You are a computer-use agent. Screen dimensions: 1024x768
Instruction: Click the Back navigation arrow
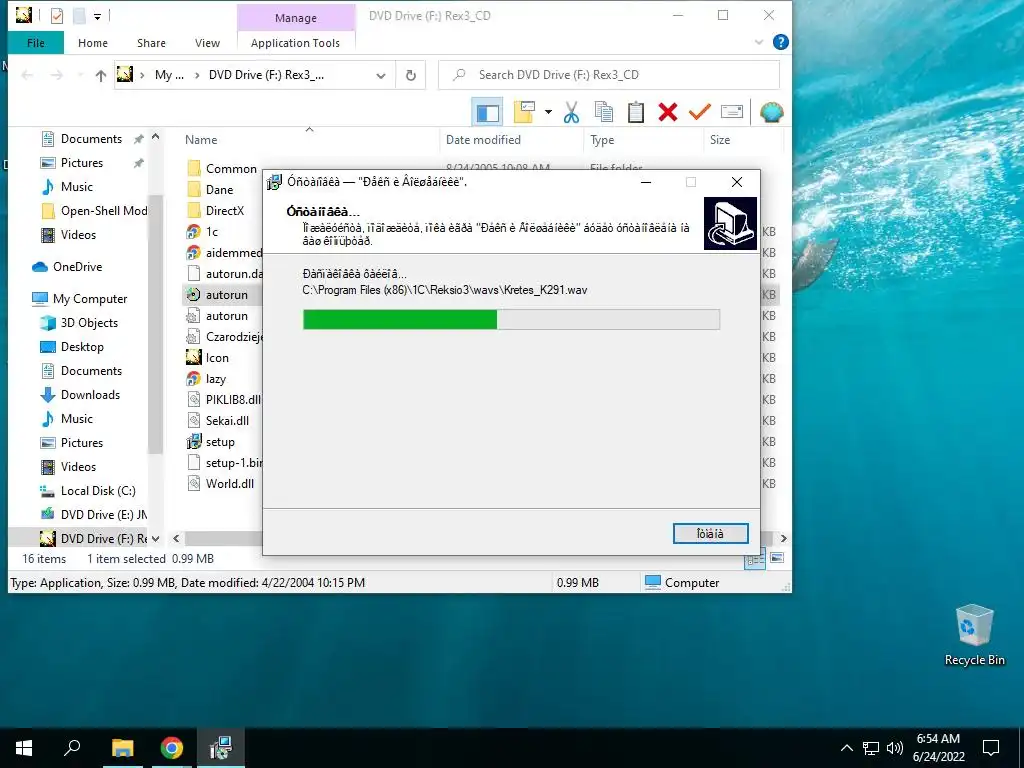27,76
